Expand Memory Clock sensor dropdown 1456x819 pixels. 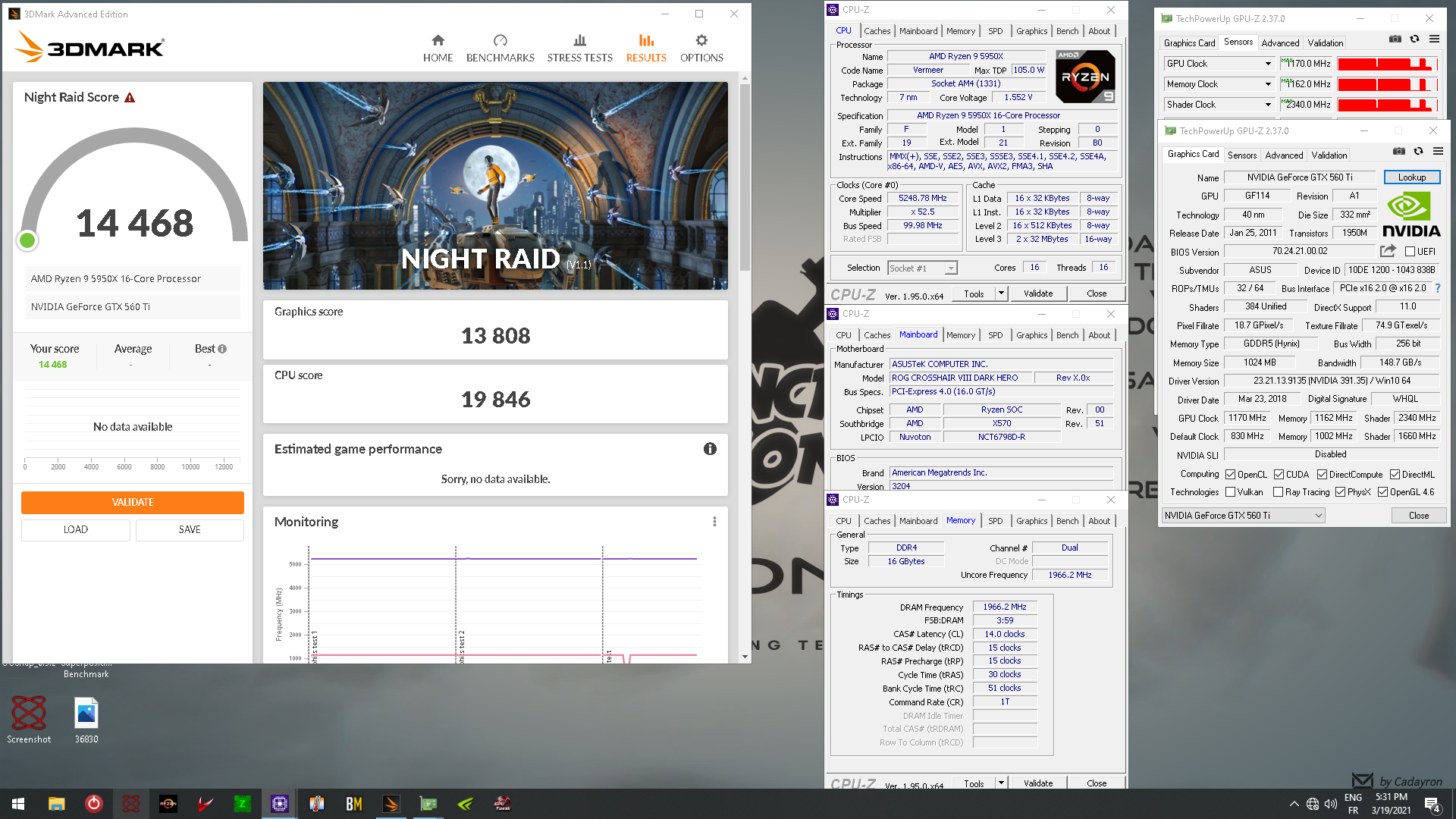coord(1268,84)
